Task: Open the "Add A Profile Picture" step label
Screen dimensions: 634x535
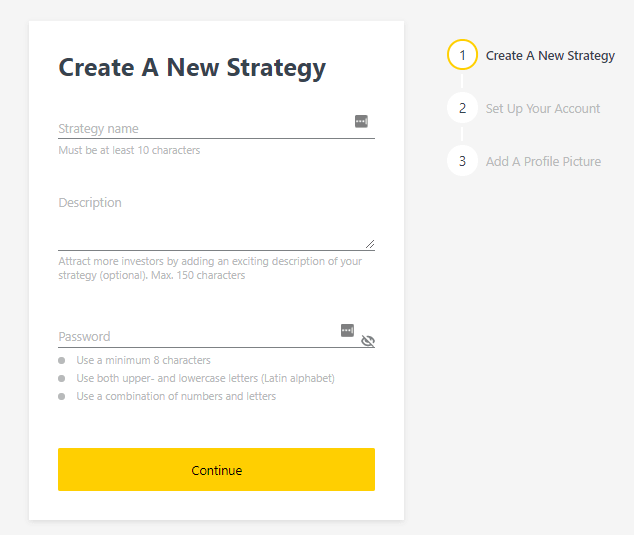Action: click(x=543, y=161)
